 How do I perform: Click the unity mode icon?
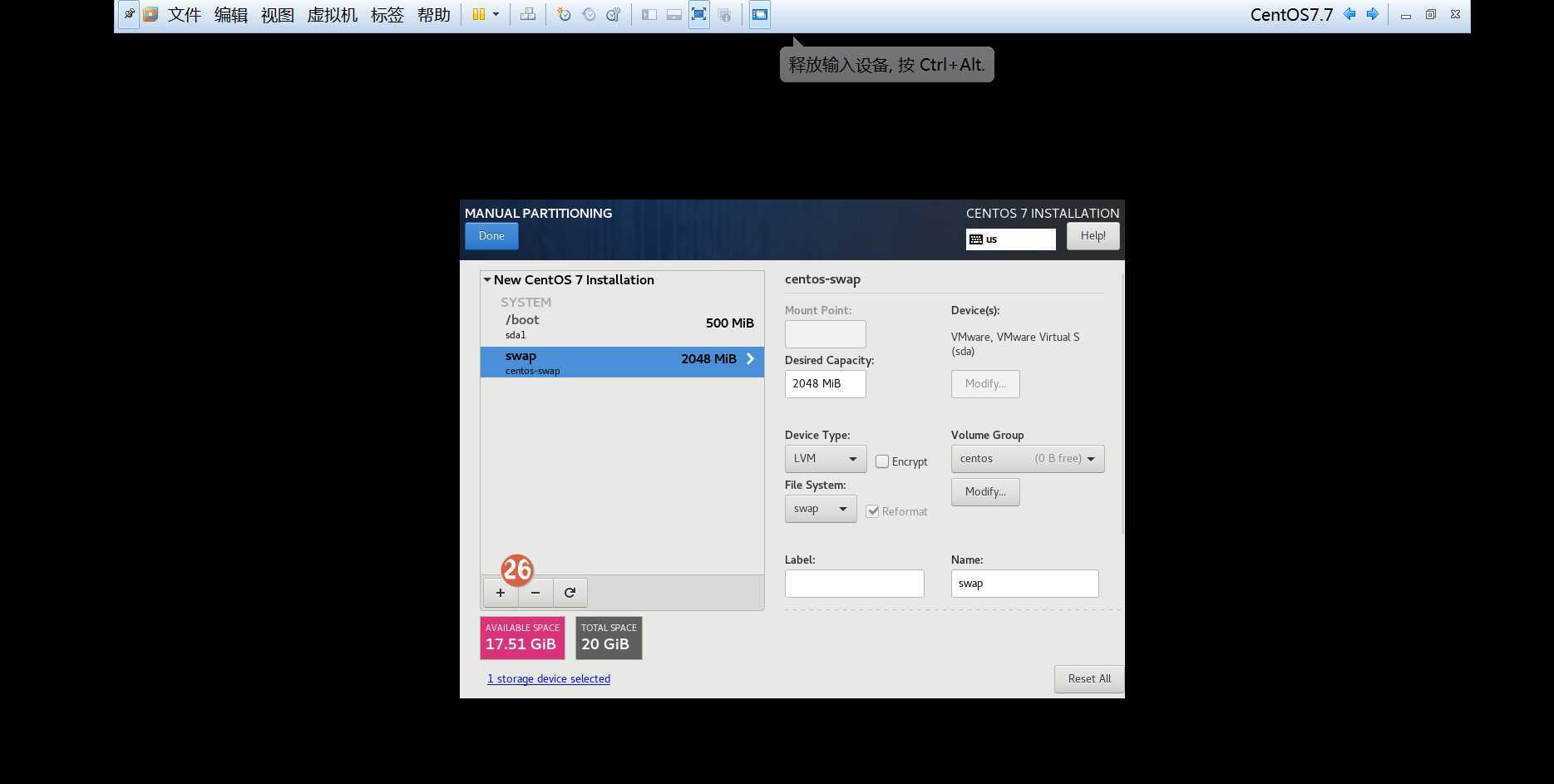click(724, 14)
